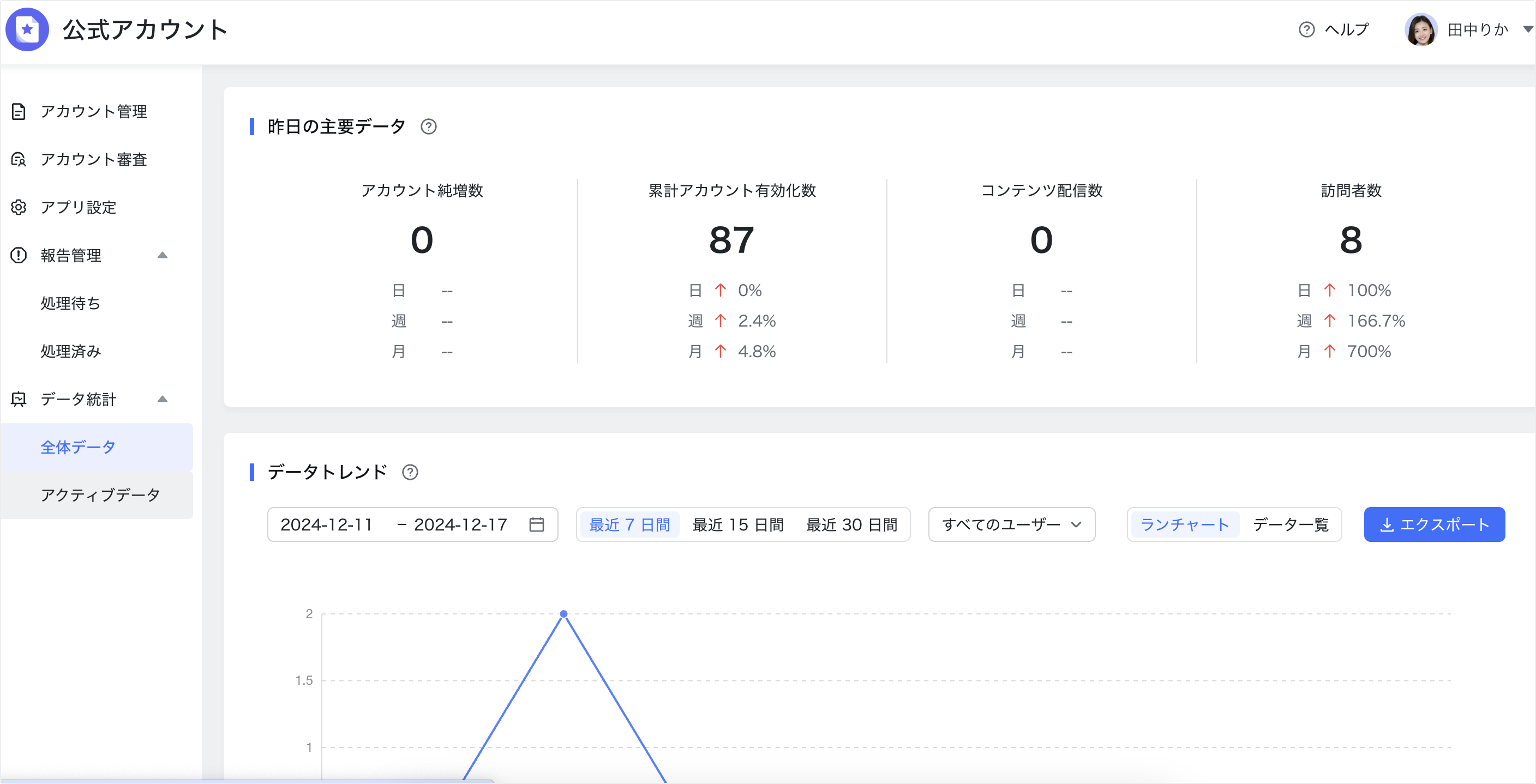The image size is (1536, 784).
Task: Go to the アクティブデータ page
Action: [100, 494]
